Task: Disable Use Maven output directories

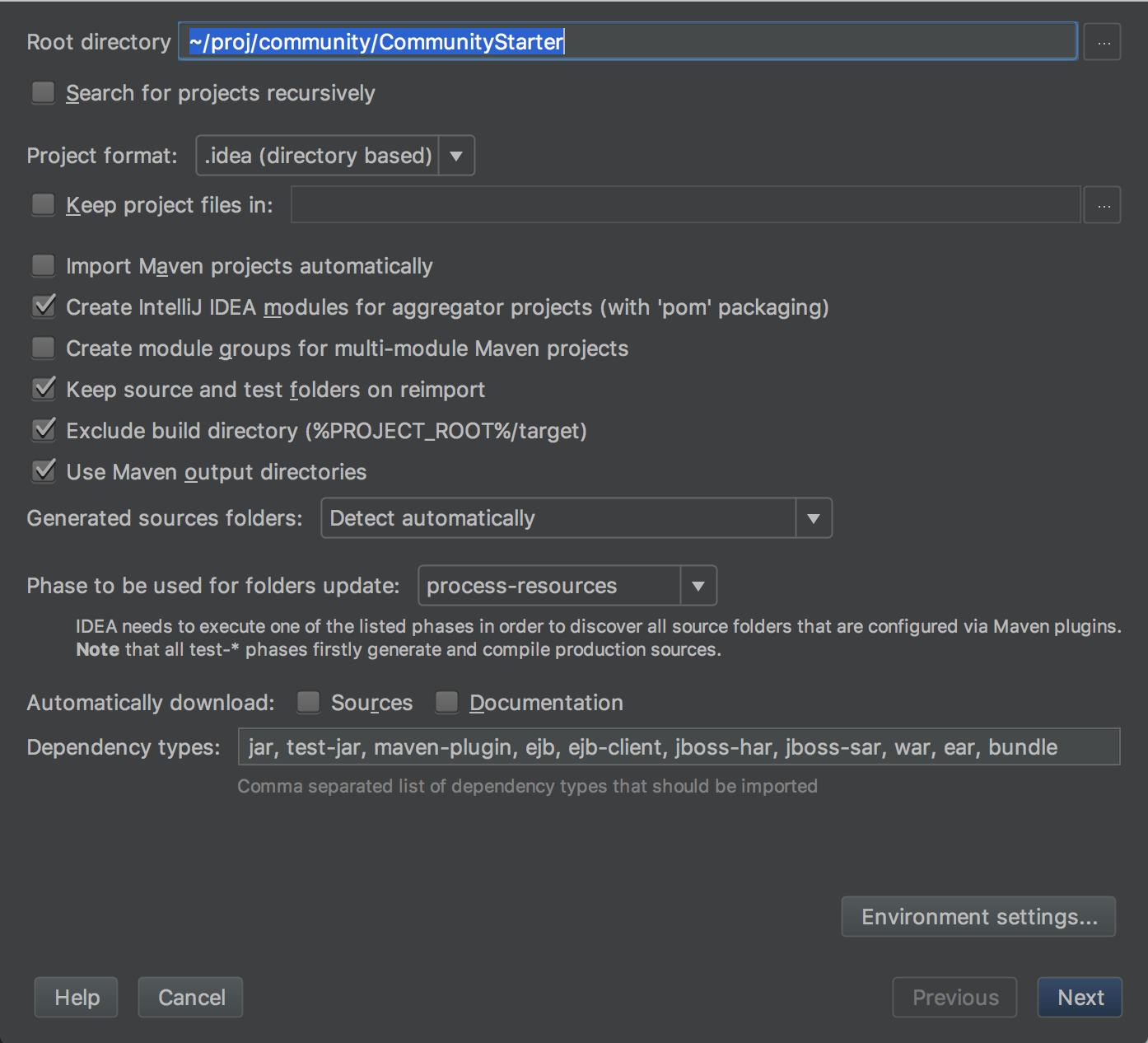Action: (x=43, y=471)
